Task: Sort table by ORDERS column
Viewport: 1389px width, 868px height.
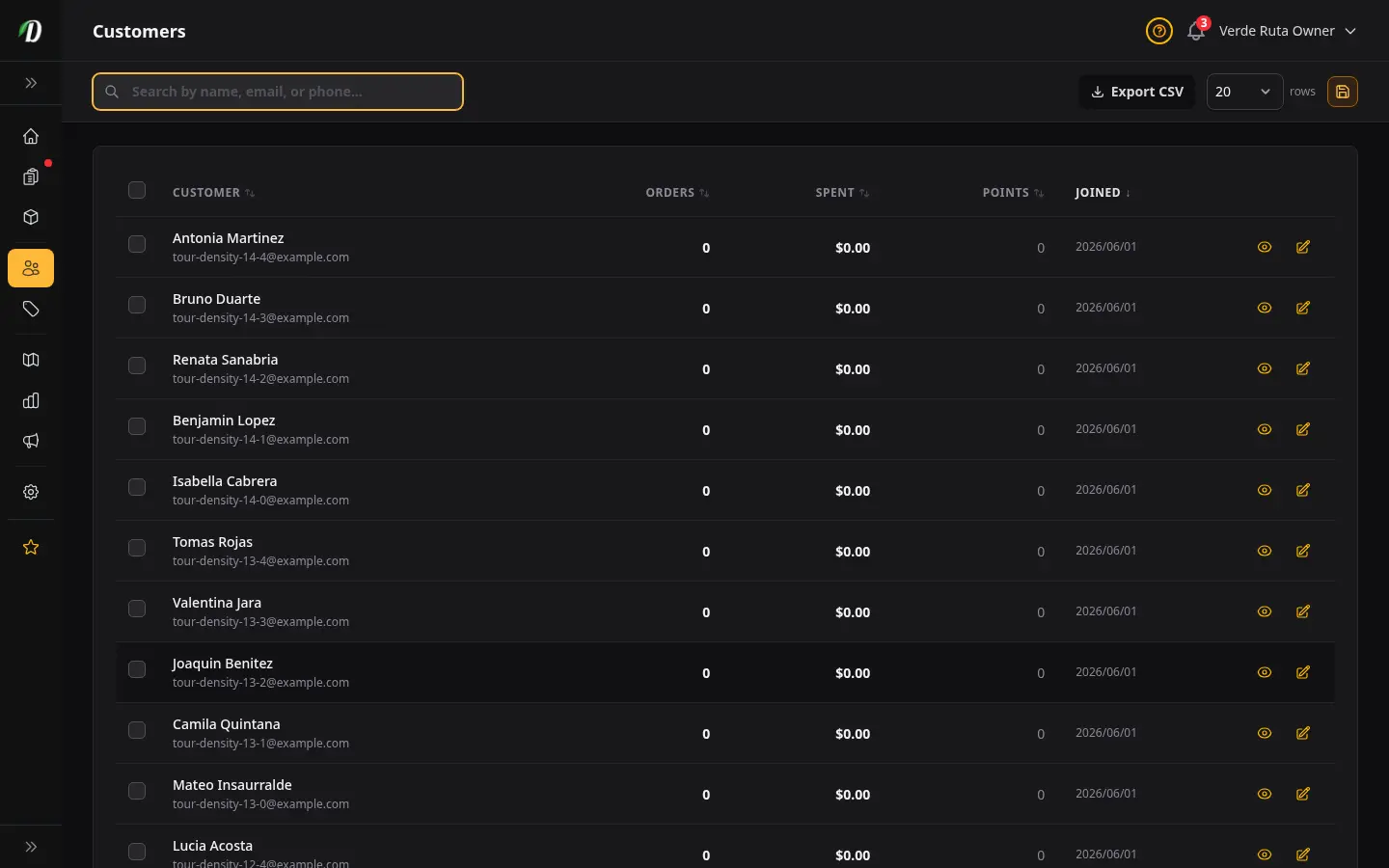Action: tap(677, 193)
